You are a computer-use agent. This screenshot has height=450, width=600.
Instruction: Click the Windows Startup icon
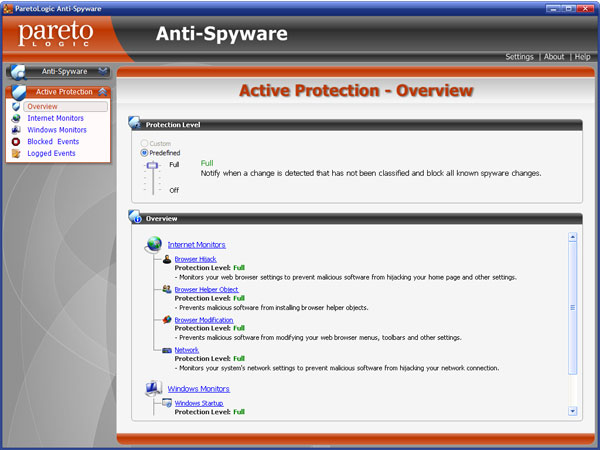(x=166, y=403)
